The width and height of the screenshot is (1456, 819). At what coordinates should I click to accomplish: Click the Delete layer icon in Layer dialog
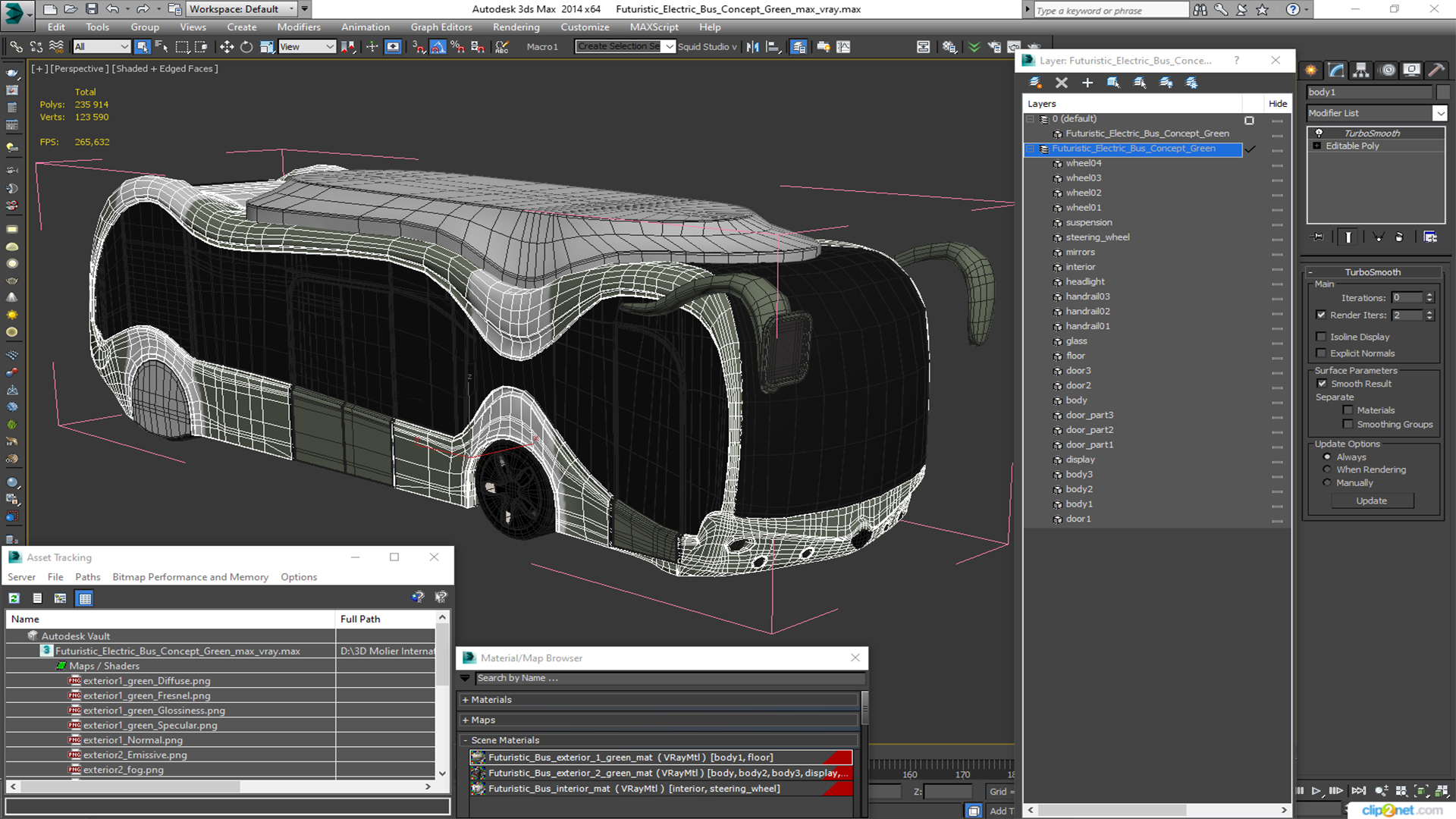[x=1061, y=83]
